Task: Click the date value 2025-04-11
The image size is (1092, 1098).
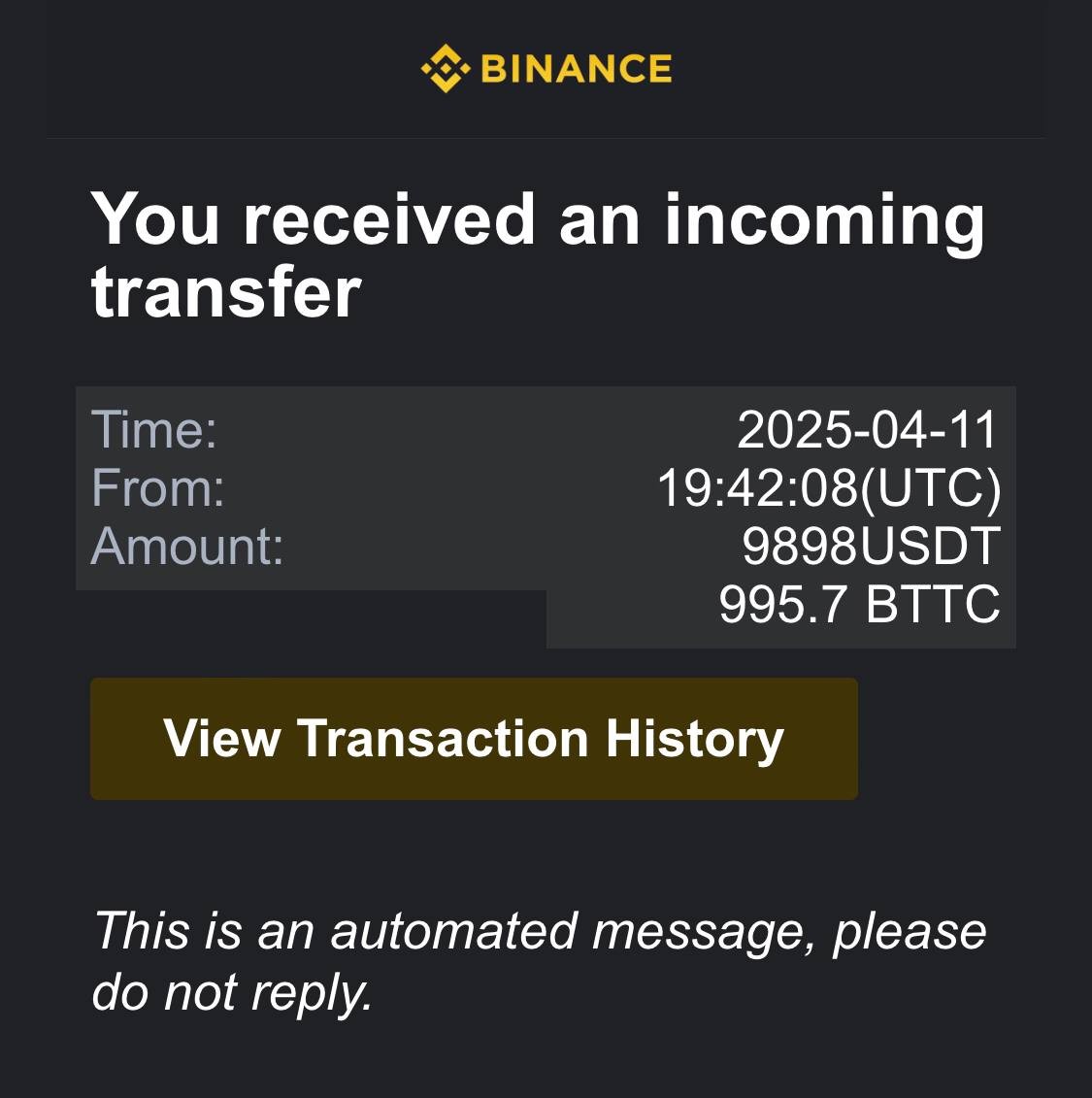Action: [x=868, y=428]
